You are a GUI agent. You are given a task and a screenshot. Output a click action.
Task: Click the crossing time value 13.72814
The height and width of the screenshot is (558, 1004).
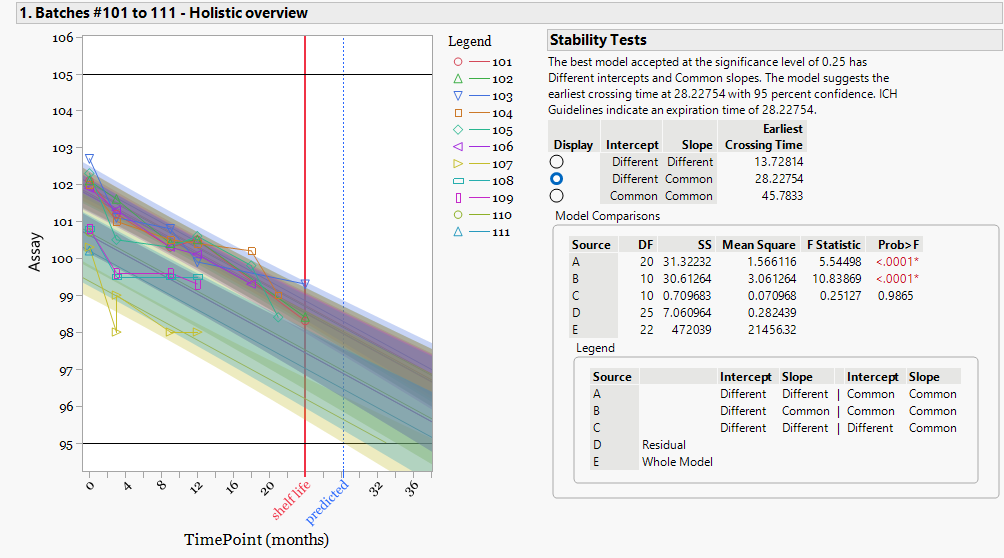tap(779, 162)
